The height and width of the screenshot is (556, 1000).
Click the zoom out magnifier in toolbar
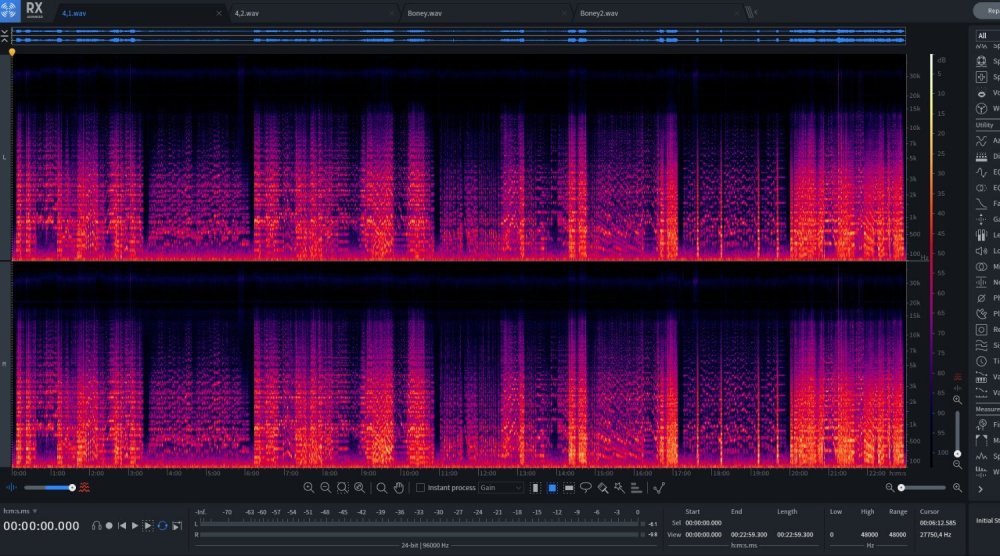(325, 488)
